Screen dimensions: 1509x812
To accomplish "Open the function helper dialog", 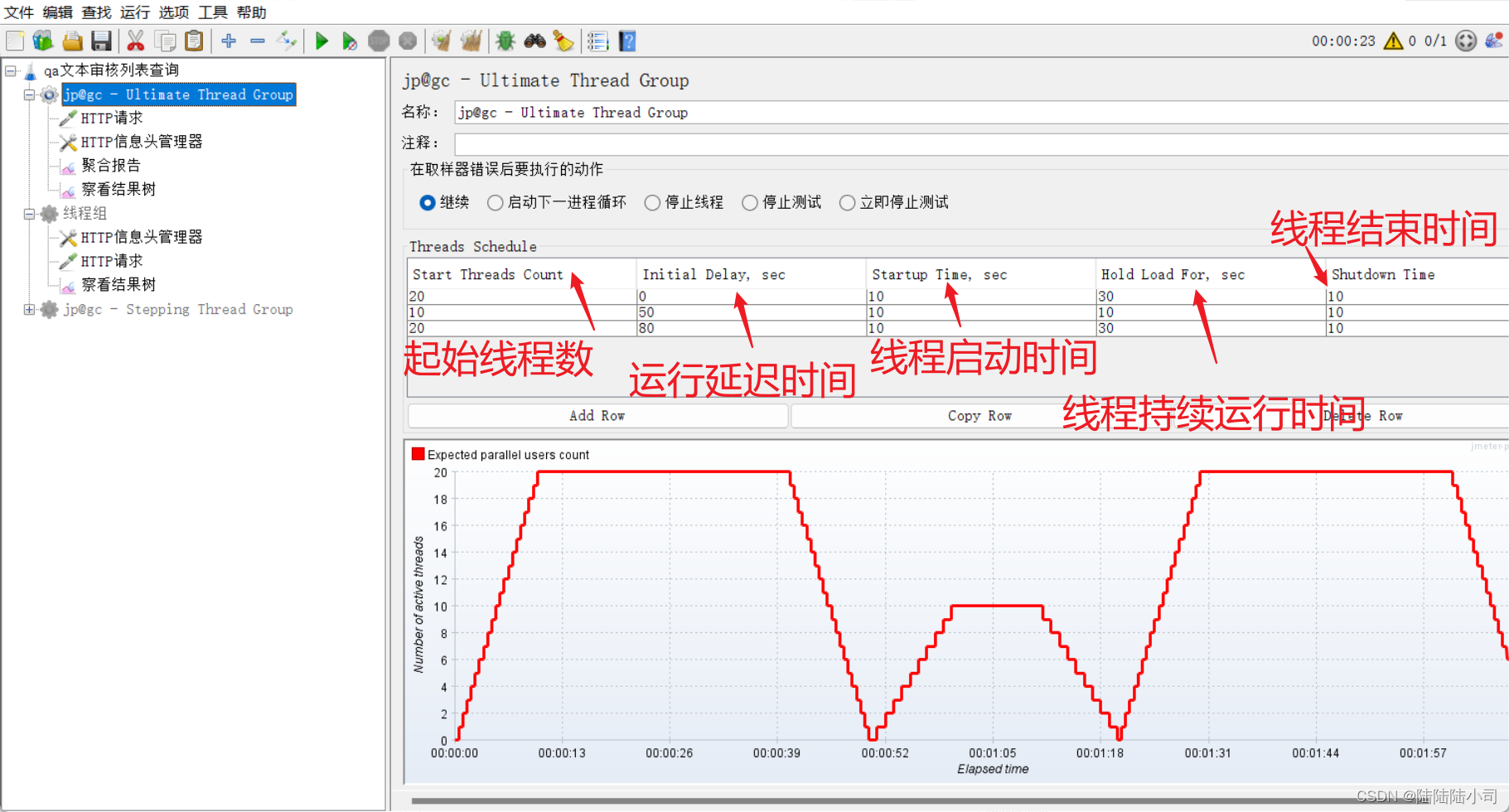I will 597,40.
